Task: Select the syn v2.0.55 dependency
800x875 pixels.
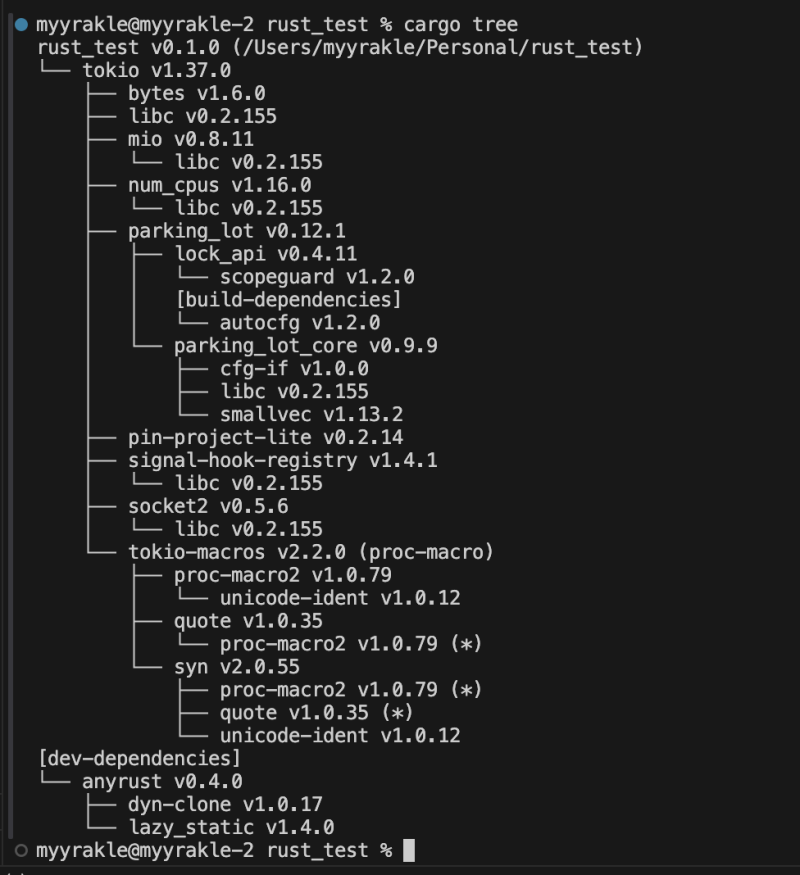Action: tap(237, 666)
